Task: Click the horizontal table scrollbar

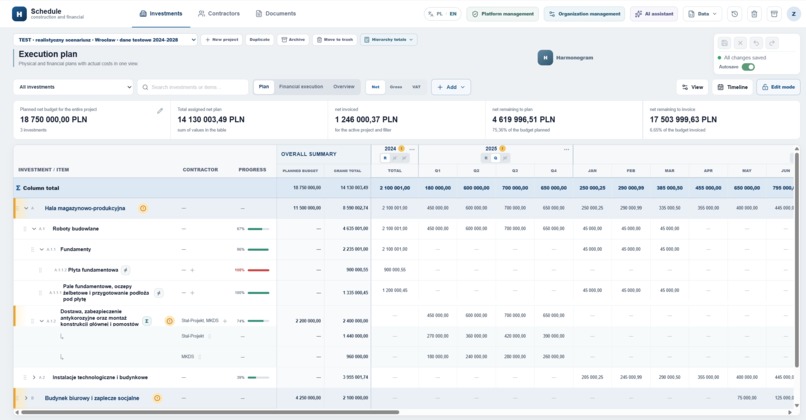Action: pos(210,412)
